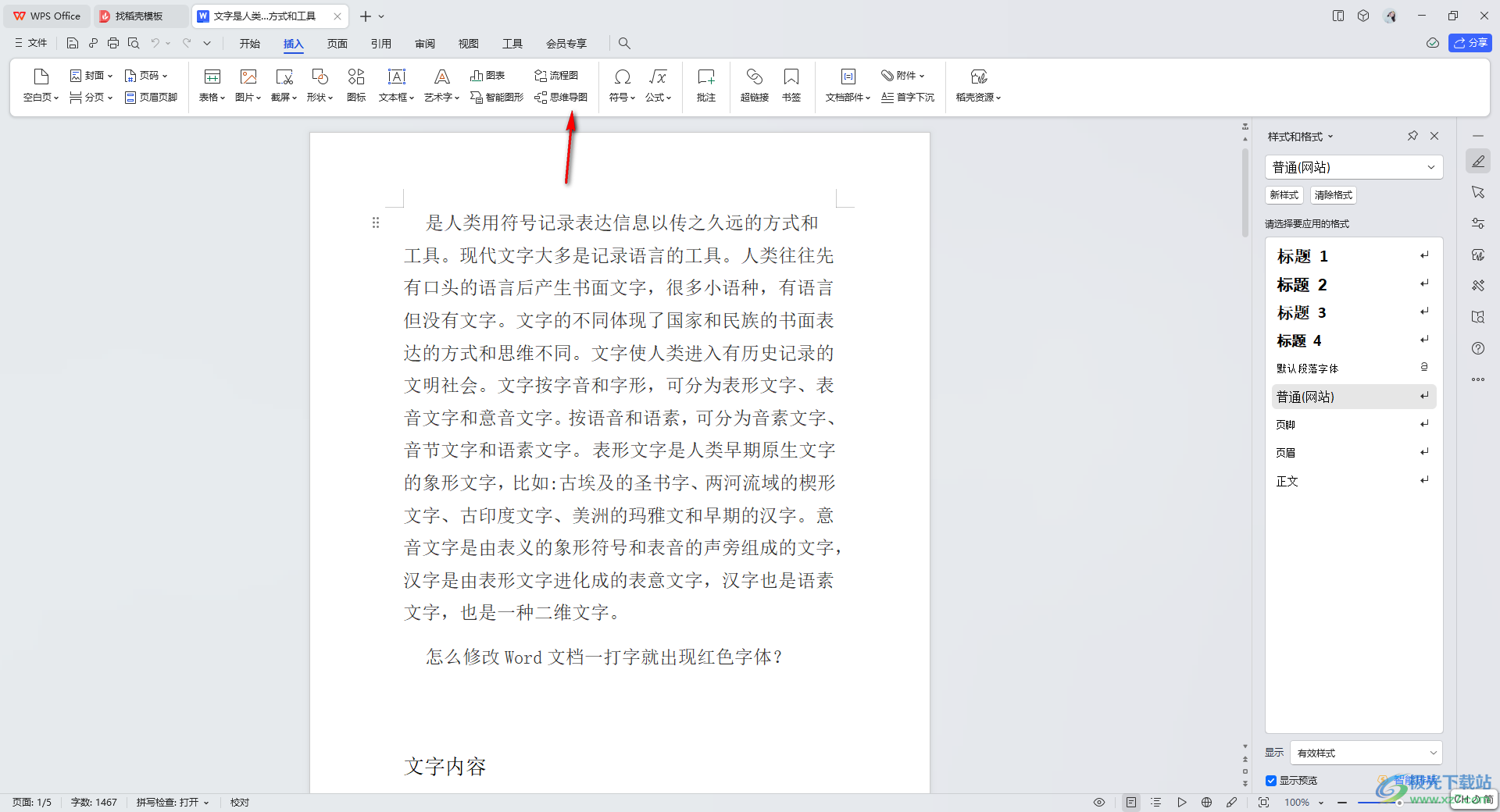
Task: Insert a chart
Action: [487, 76]
